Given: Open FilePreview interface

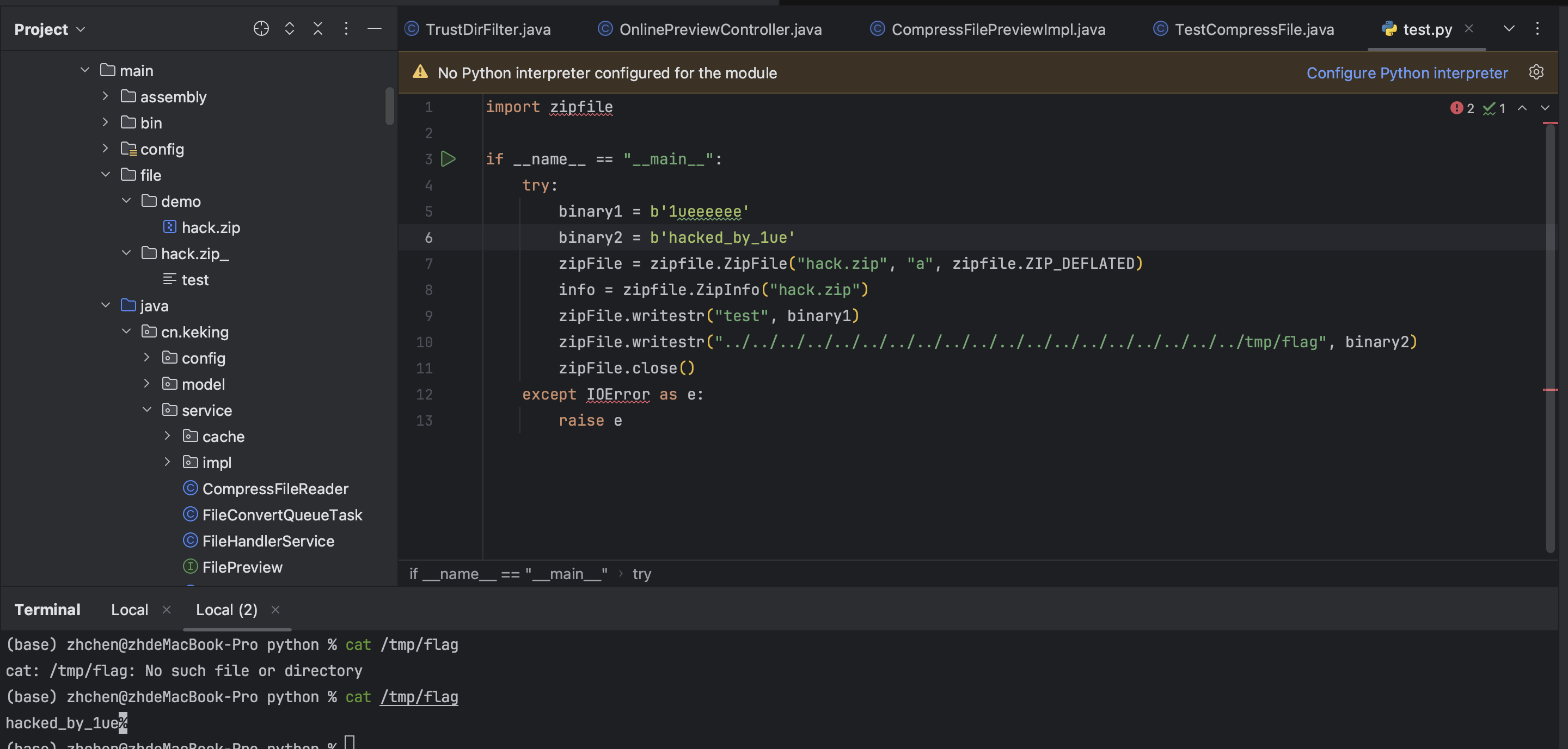Looking at the screenshot, I should [x=232, y=567].
